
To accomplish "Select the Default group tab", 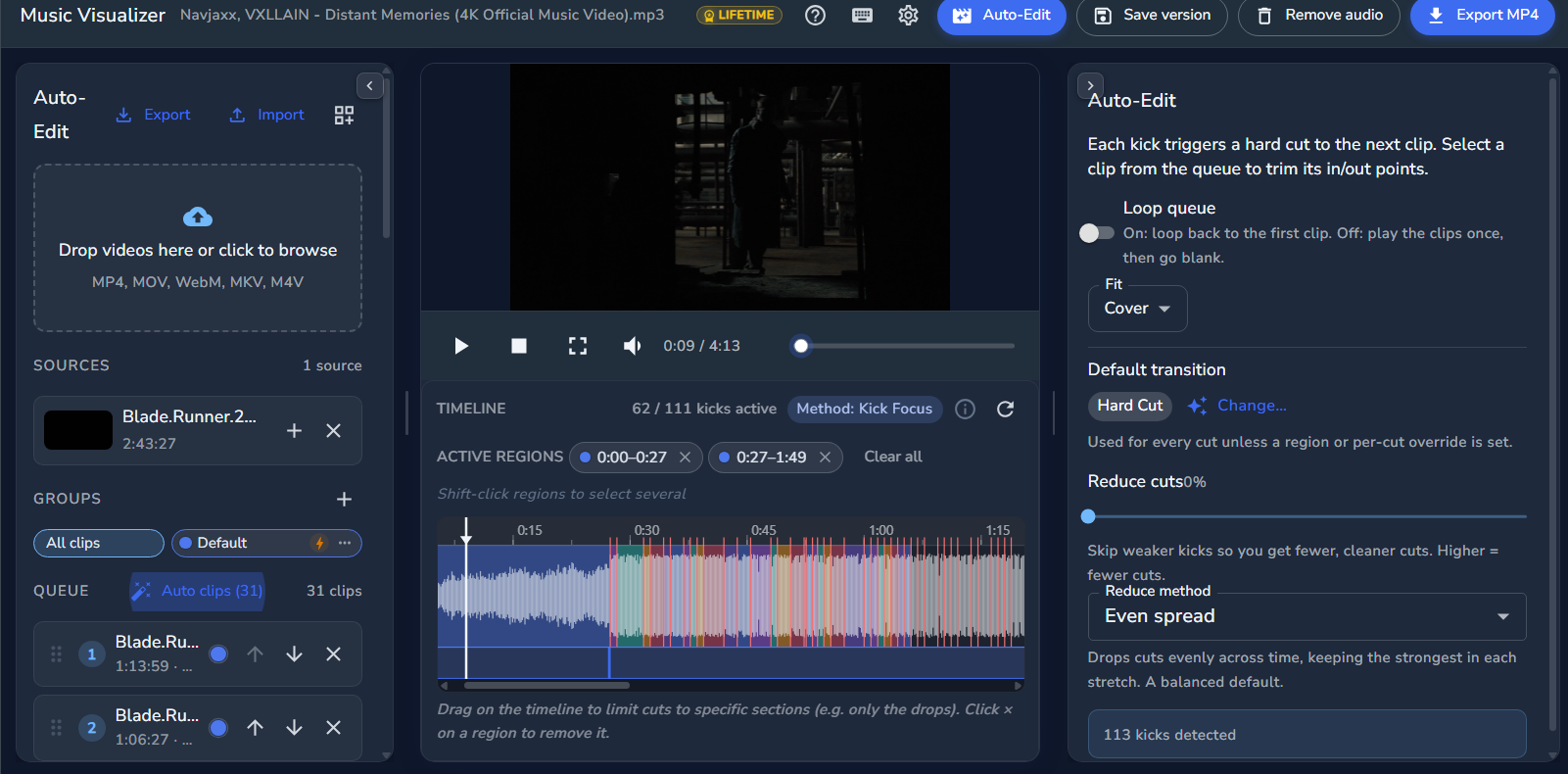I will pos(266,543).
